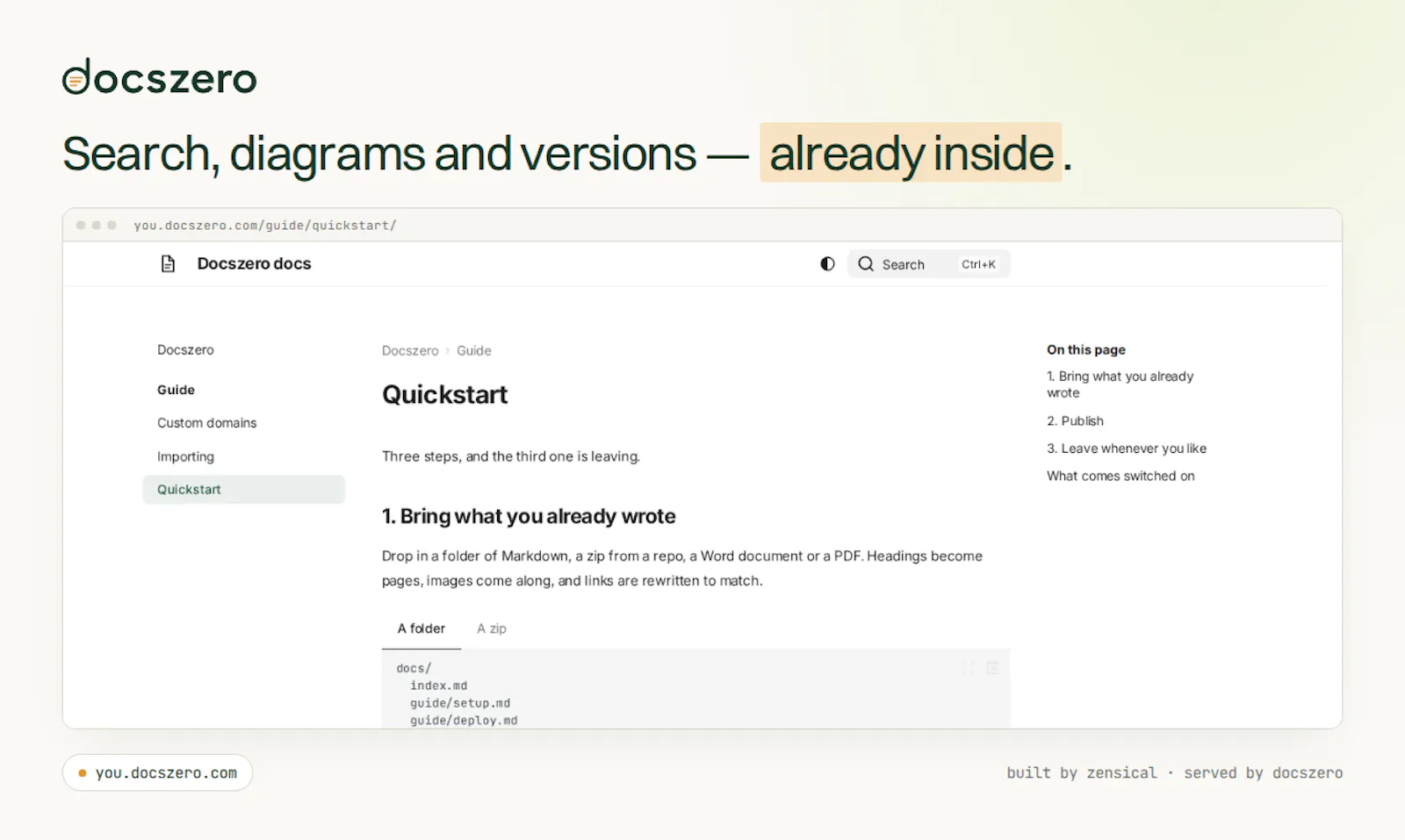Click heading '1. Bring what you already wrote'
The height and width of the screenshot is (840, 1405).
coord(529,516)
